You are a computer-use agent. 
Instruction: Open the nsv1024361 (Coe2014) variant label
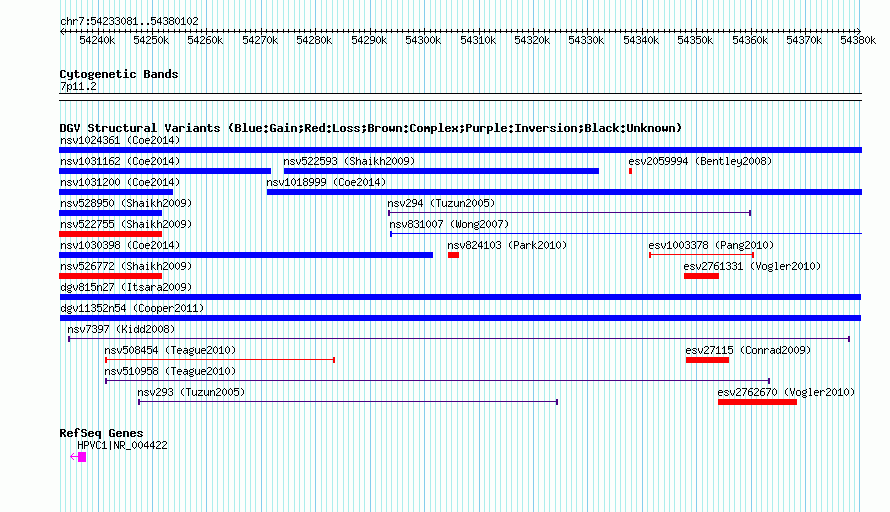point(120,140)
